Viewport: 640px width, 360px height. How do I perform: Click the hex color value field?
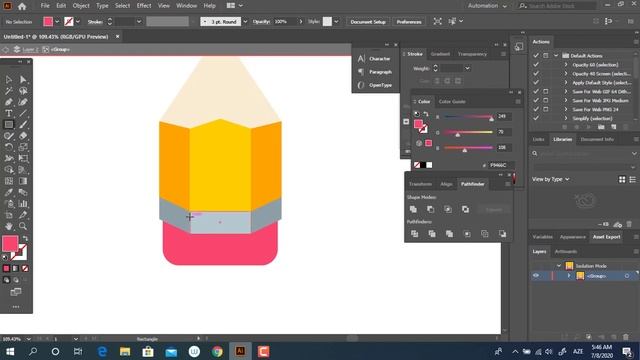(500, 165)
